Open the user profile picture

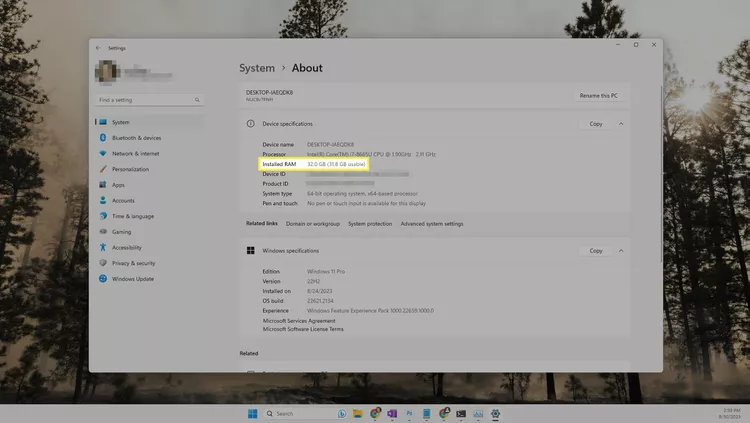click(x=107, y=72)
